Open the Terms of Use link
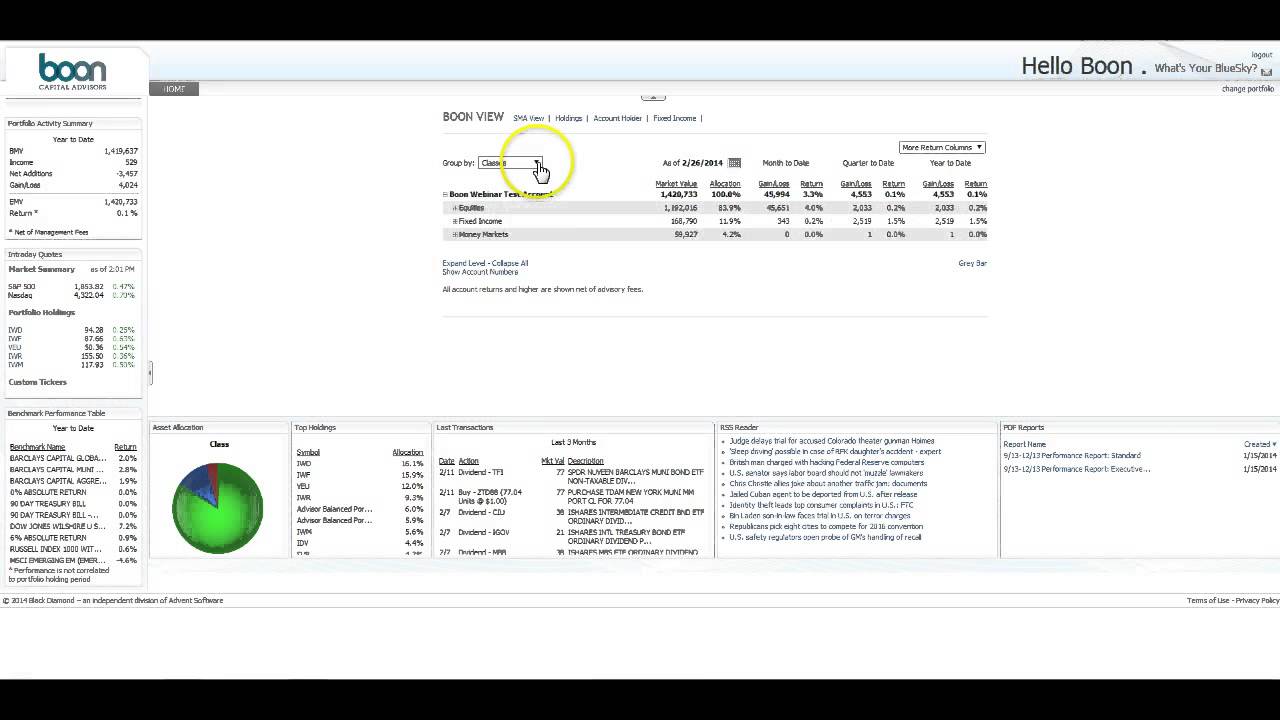This screenshot has width=1280, height=720. [x=1207, y=600]
